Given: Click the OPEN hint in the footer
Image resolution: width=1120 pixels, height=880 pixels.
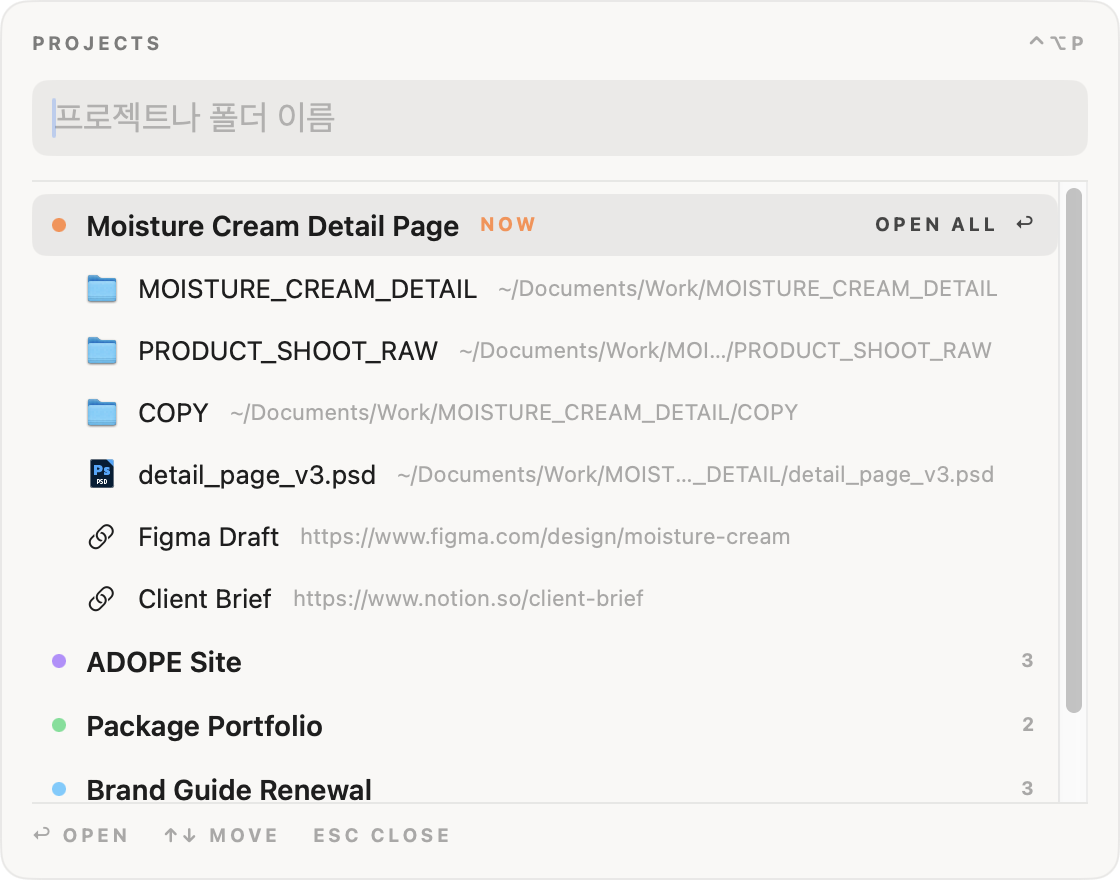Looking at the screenshot, I should [x=81, y=835].
